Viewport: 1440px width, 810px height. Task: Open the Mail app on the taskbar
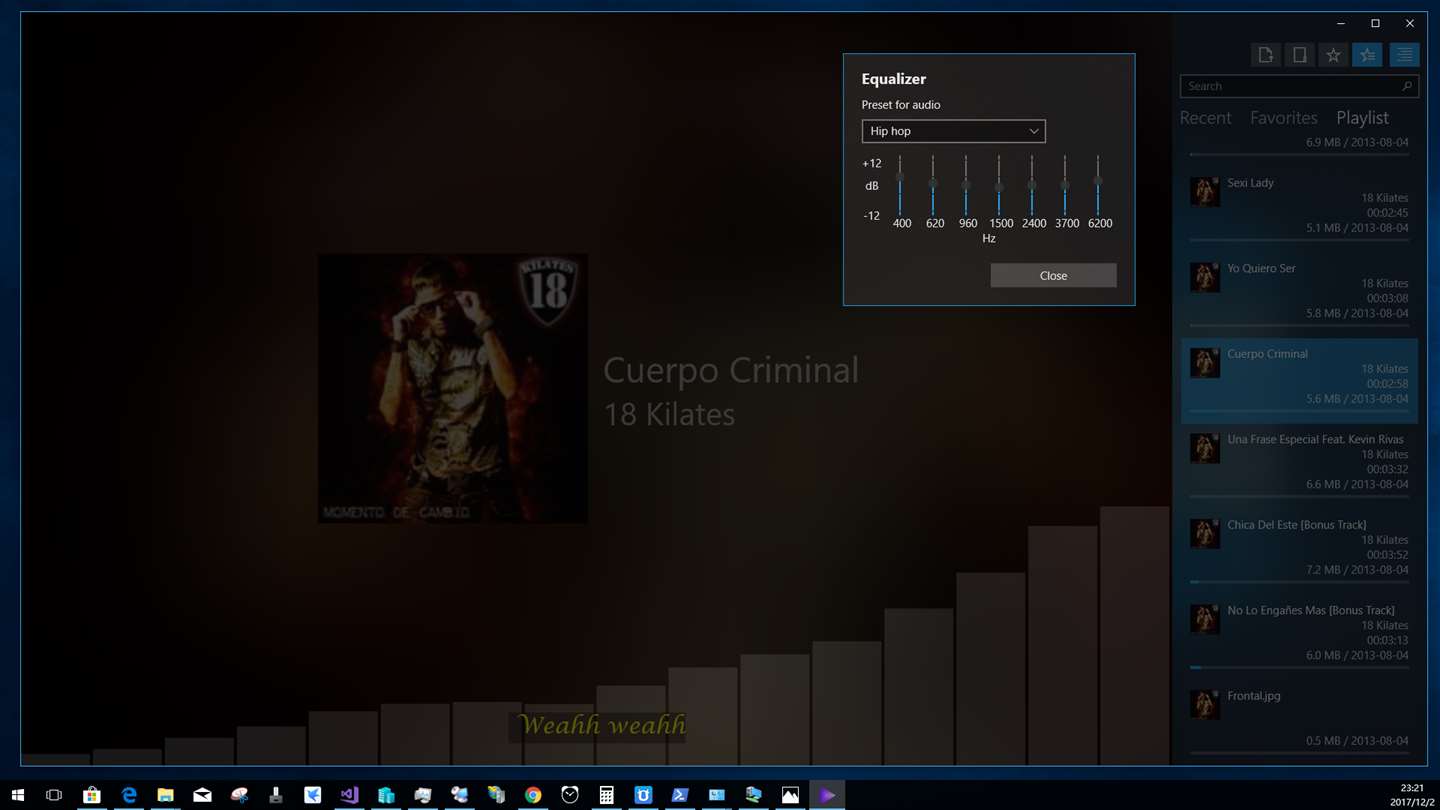pyautogui.click(x=202, y=795)
